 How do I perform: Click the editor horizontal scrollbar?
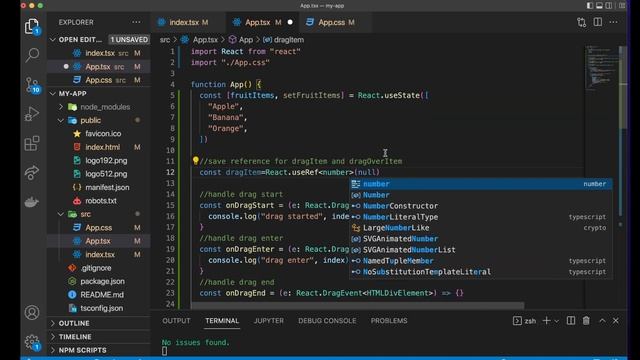358,305
